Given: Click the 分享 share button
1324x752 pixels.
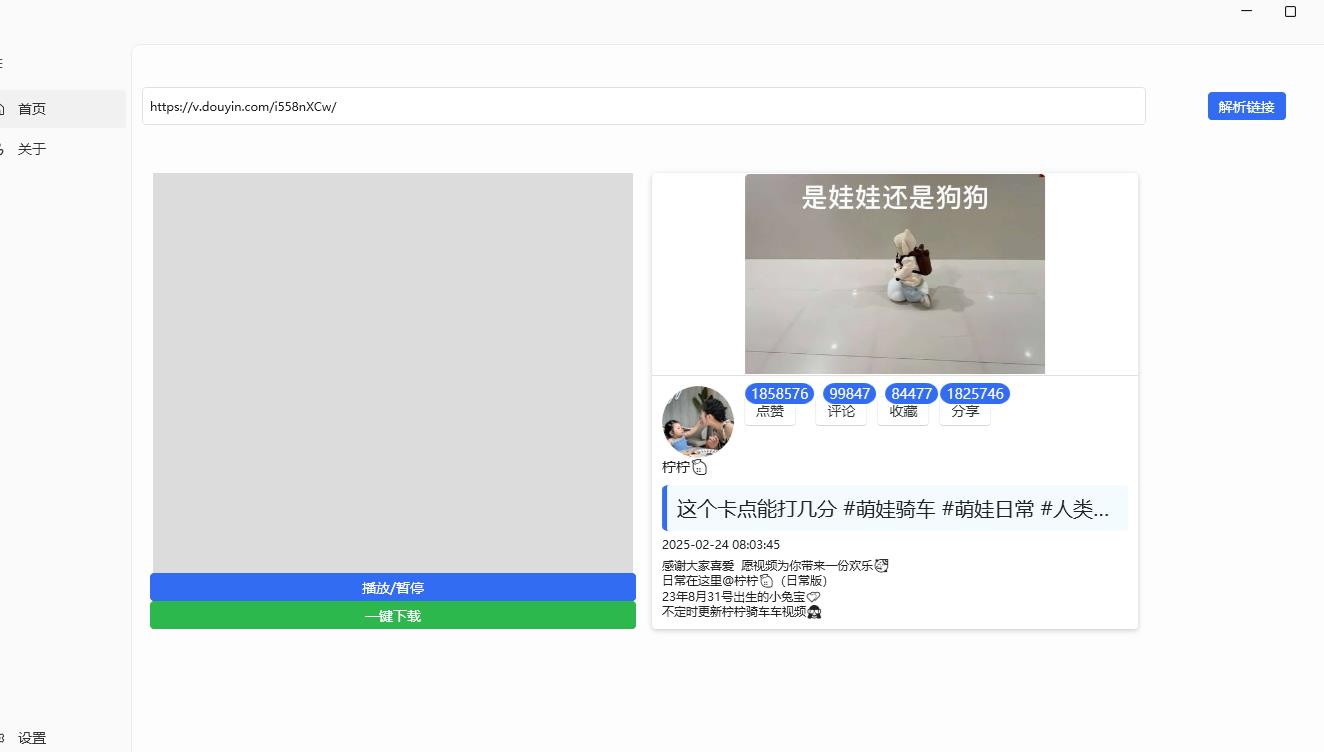Looking at the screenshot, I should (965, 412).
